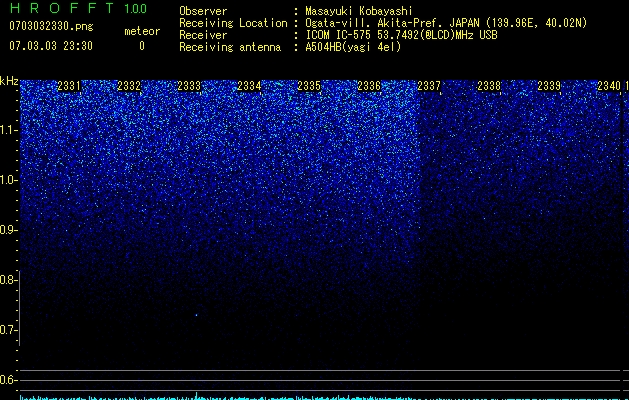
Task: Click the 2331 time marker
Action: (69, 86)
